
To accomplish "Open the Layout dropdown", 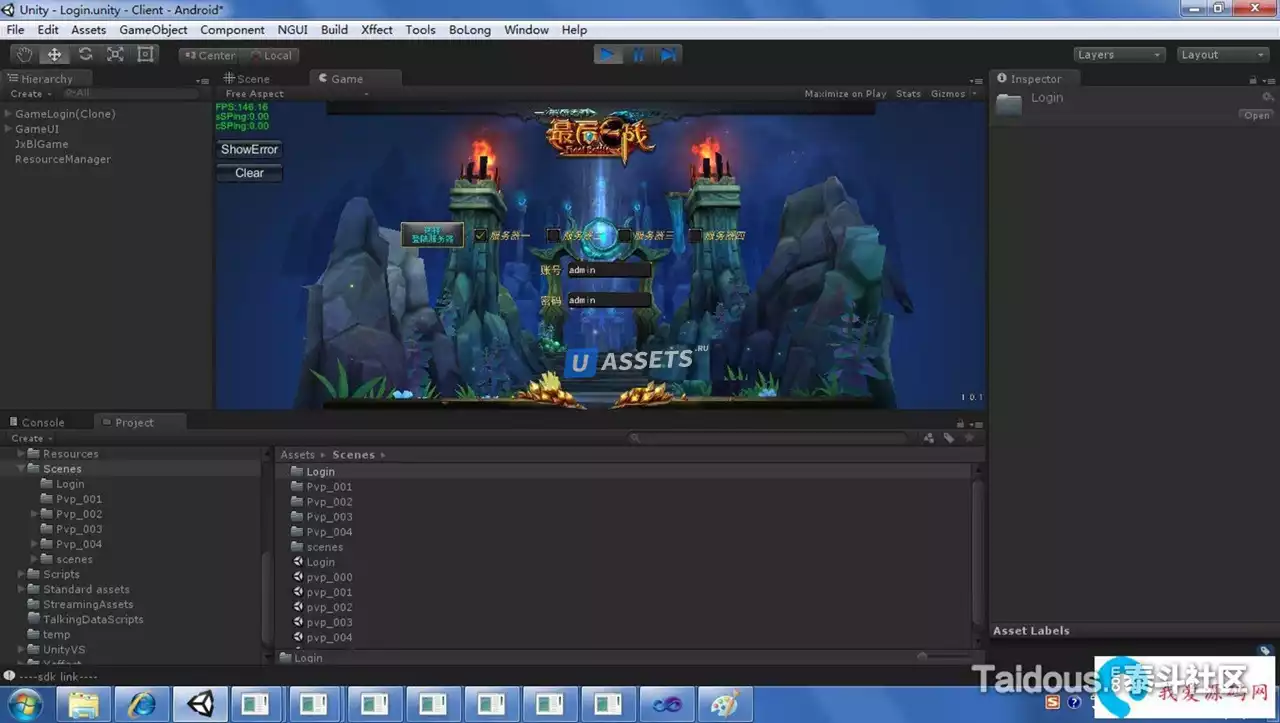I will coord(1222,55).
